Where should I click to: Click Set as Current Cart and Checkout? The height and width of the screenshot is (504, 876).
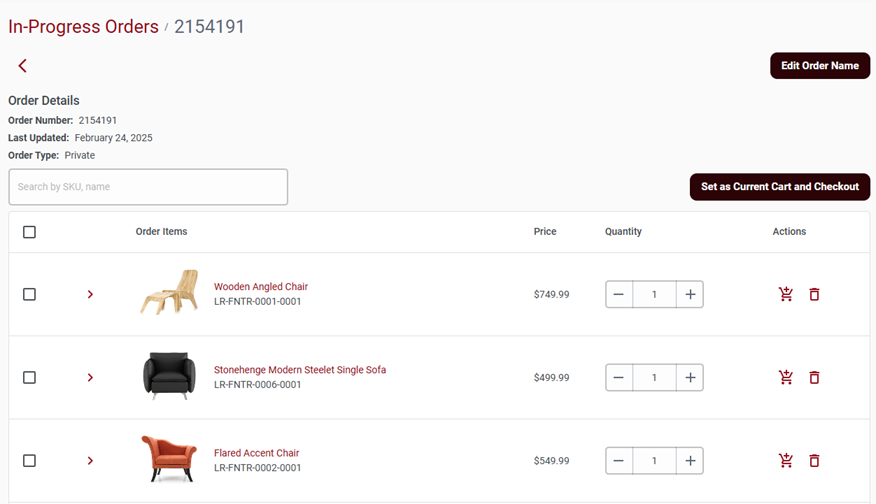[779, 187]
